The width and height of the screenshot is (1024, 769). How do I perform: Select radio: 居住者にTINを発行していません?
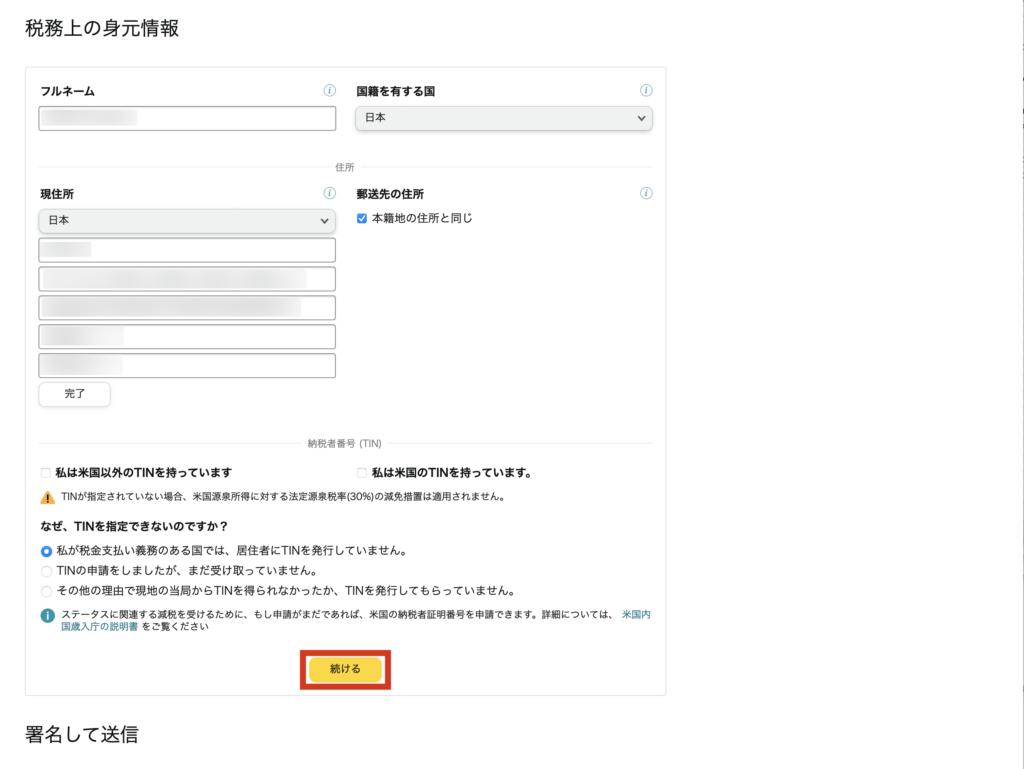(46, 551)
